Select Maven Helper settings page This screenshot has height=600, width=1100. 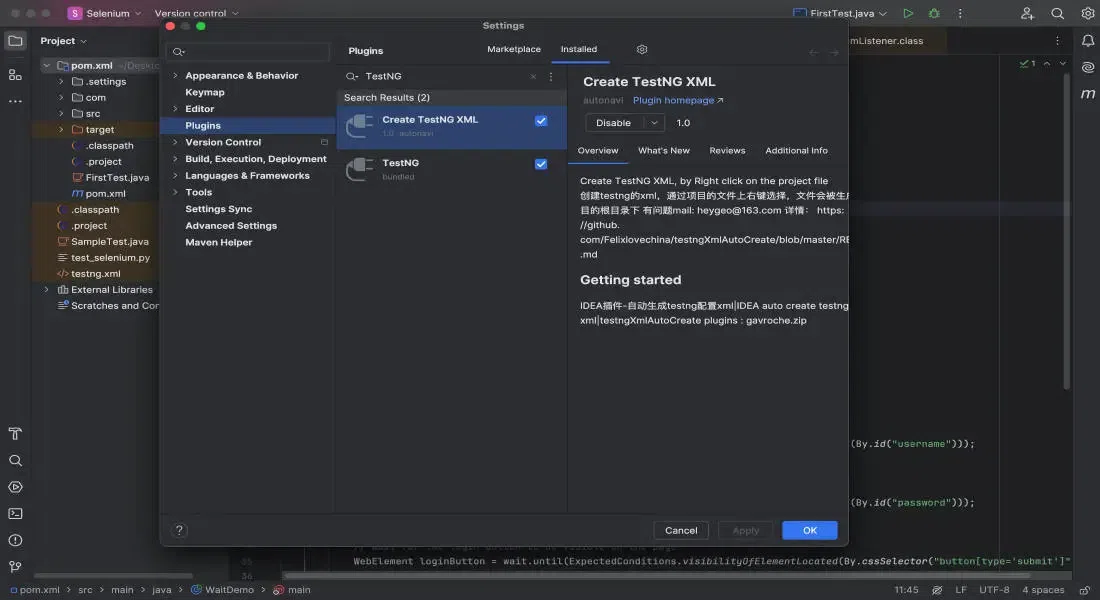pyautogui.click(x=218, y=243)
